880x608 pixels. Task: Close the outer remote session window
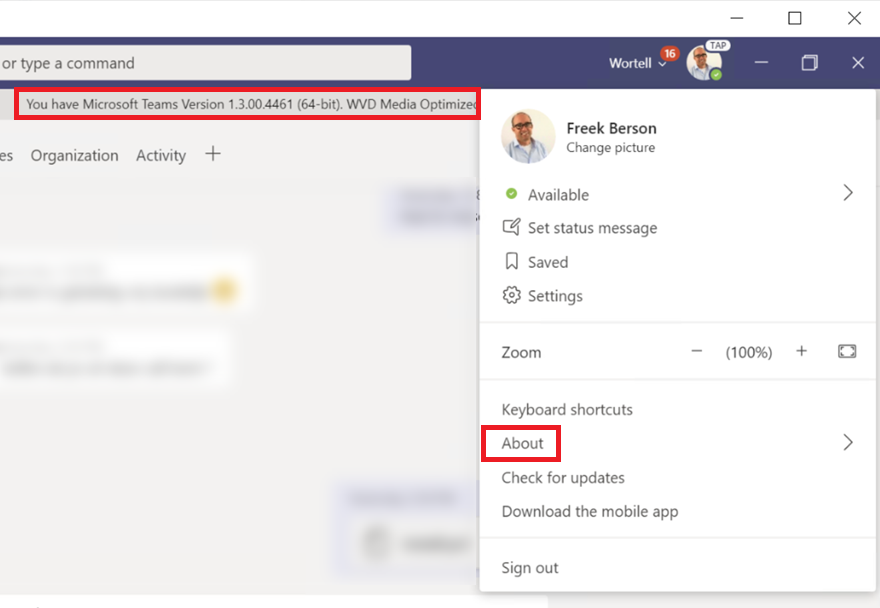tap(854, 18)
